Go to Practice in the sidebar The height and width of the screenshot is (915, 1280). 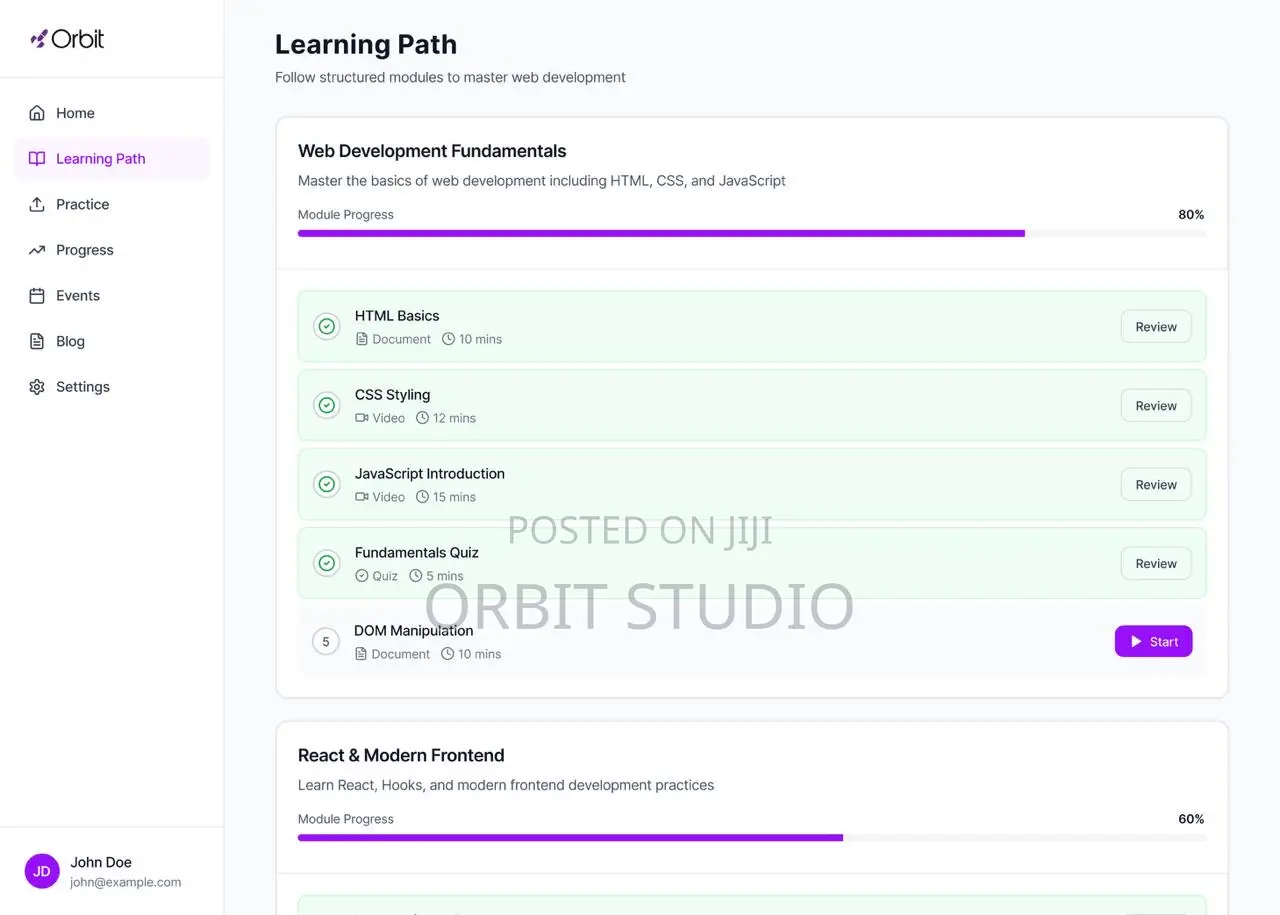[112, 204]
